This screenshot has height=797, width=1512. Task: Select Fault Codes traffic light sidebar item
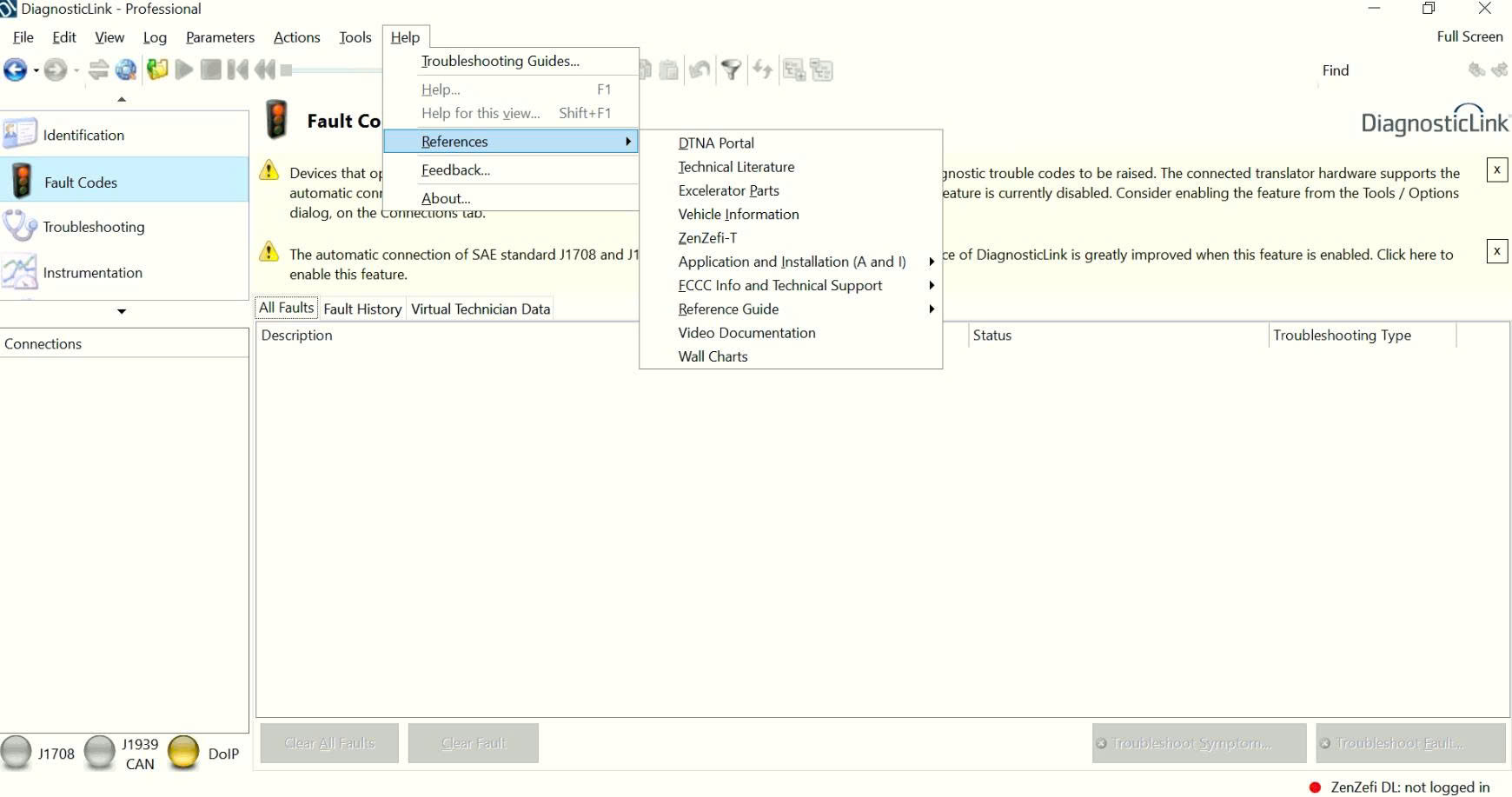tap(124, 181)
